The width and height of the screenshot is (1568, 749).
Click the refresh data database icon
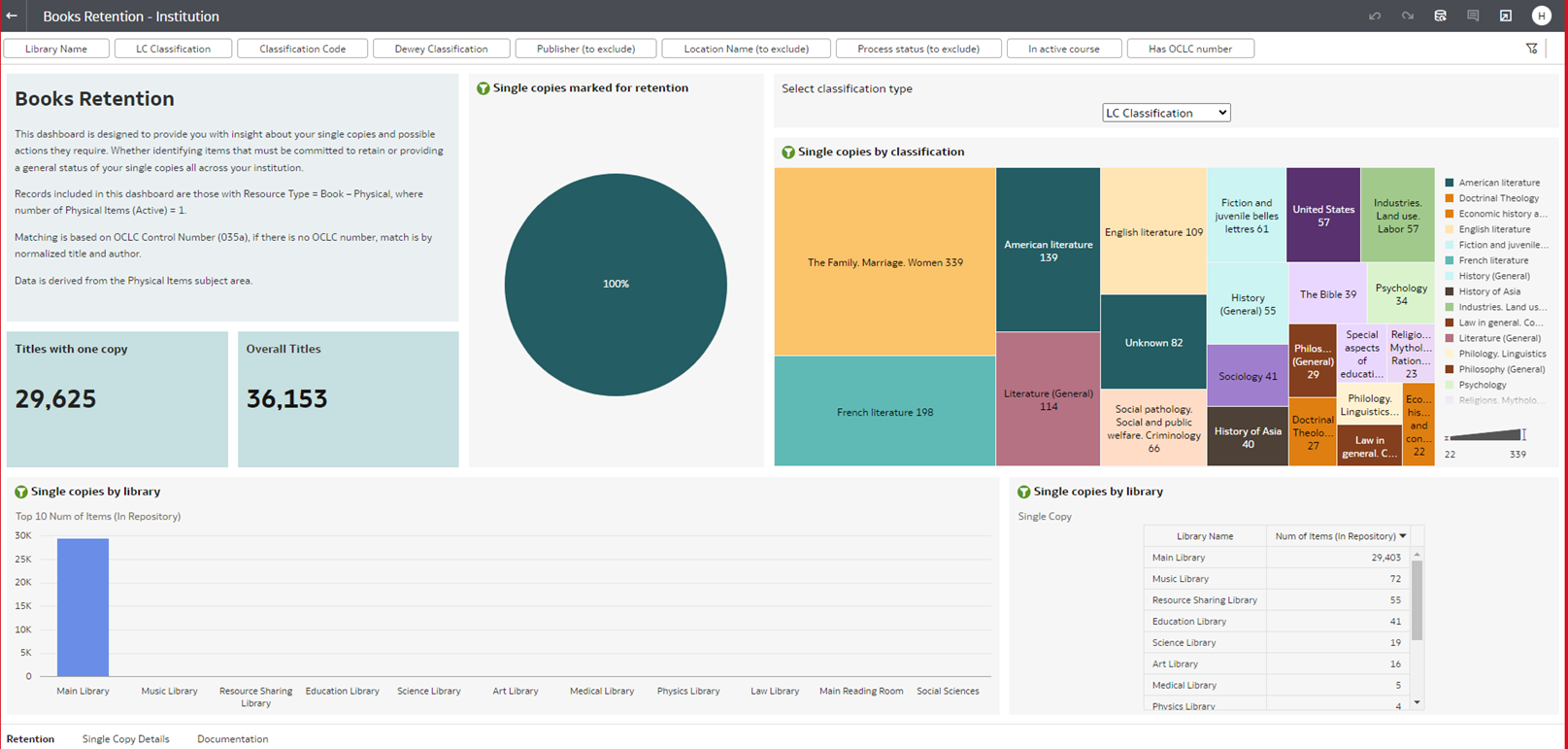(x=1440, y=17)
